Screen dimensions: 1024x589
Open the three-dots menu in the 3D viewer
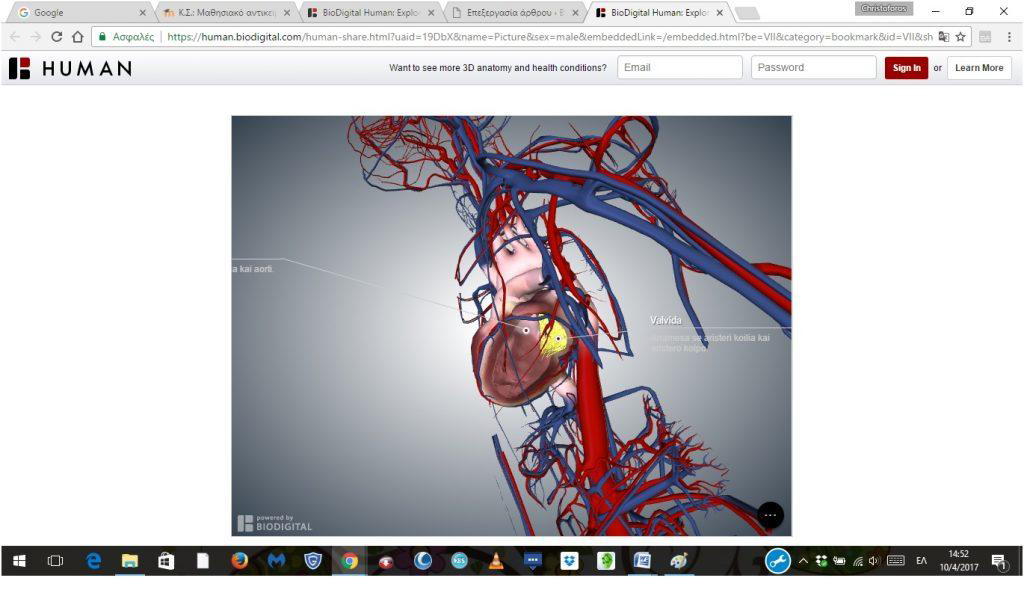[769, 515]
